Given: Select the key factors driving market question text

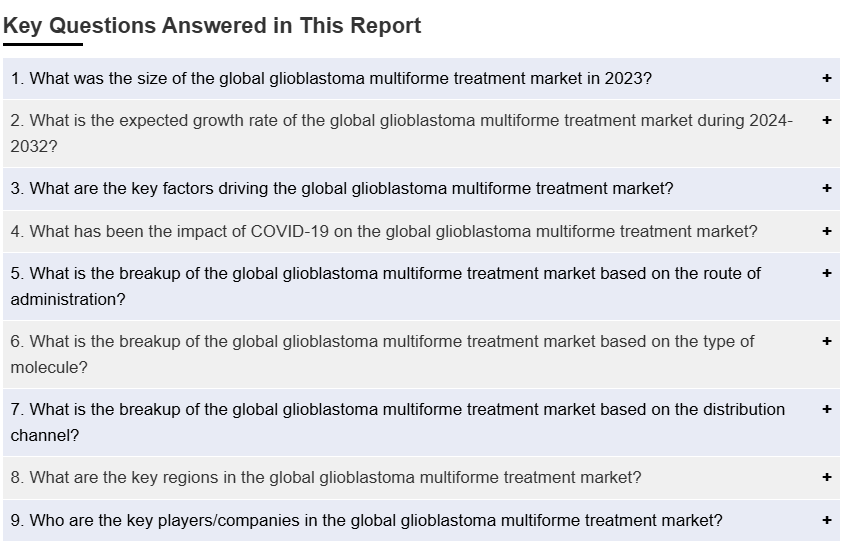Looking at the screenshot, I should [342, 188].
